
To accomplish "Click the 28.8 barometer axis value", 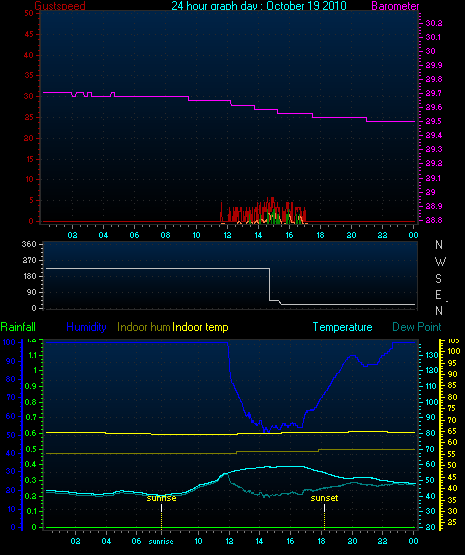I will [x=434, y=220].
